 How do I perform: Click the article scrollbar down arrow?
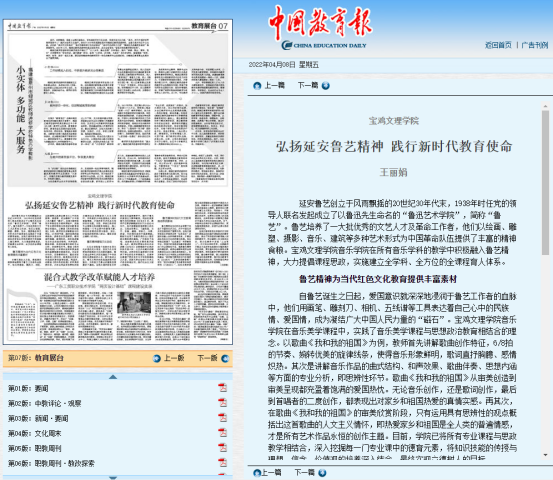(545, 455)
